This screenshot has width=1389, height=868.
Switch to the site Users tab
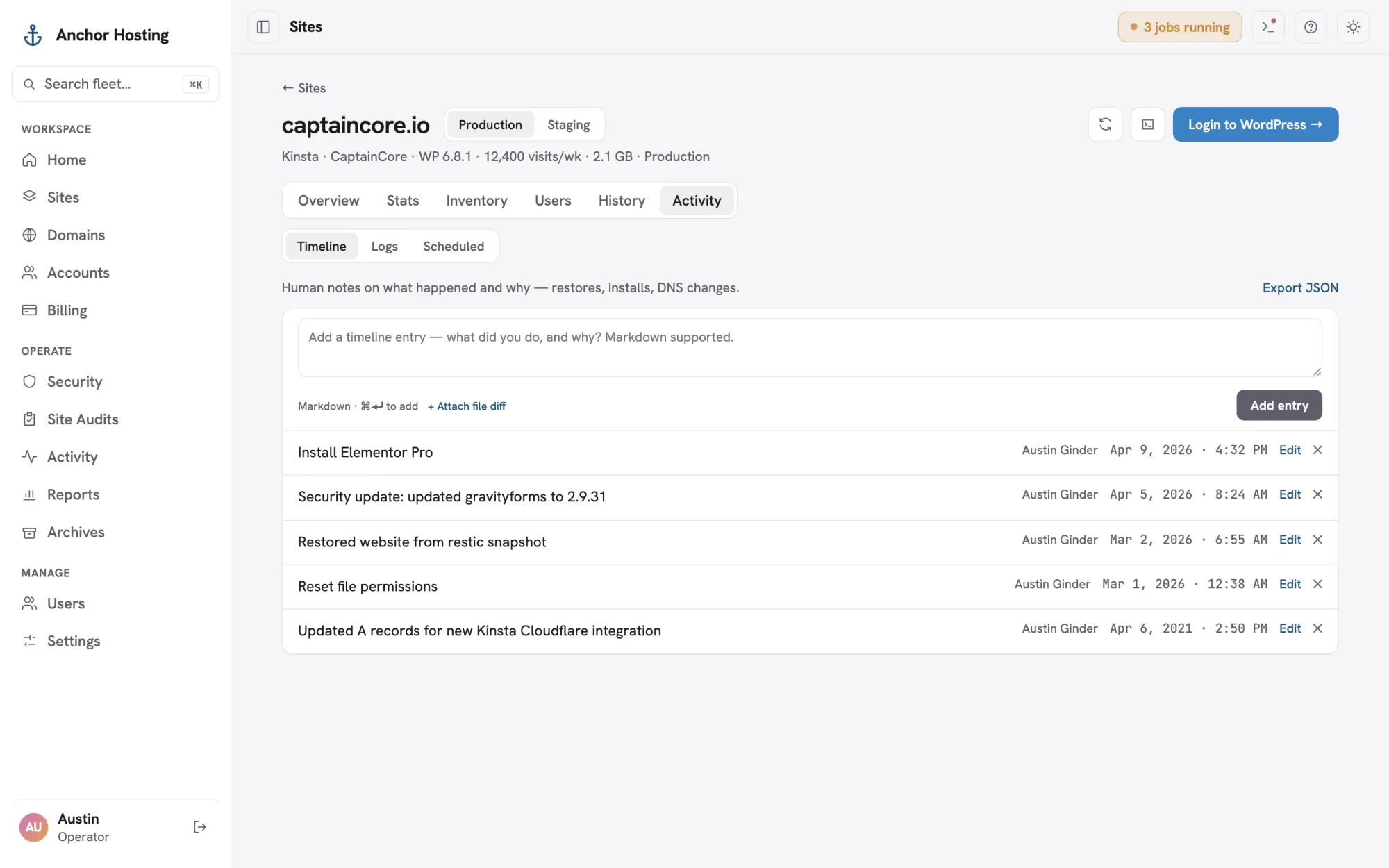pos(553,201)
